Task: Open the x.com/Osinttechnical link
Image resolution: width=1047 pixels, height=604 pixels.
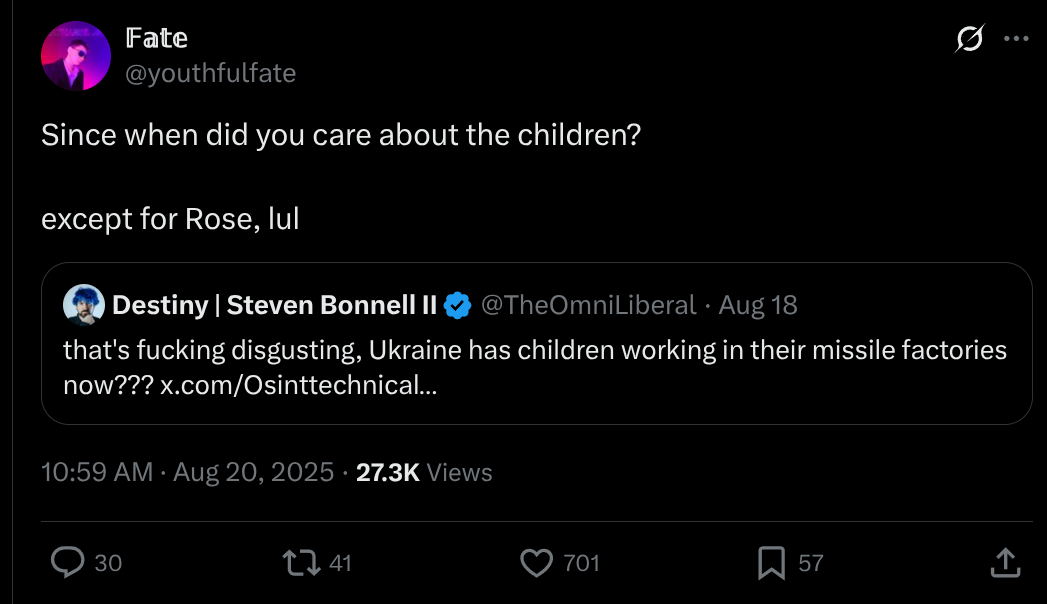Action: tap(298, 385)
